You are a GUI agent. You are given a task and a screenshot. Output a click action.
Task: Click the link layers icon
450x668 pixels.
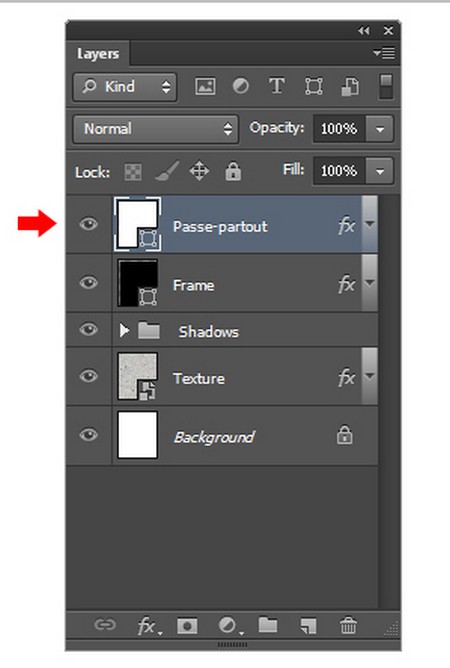click(x=105, y=625)
